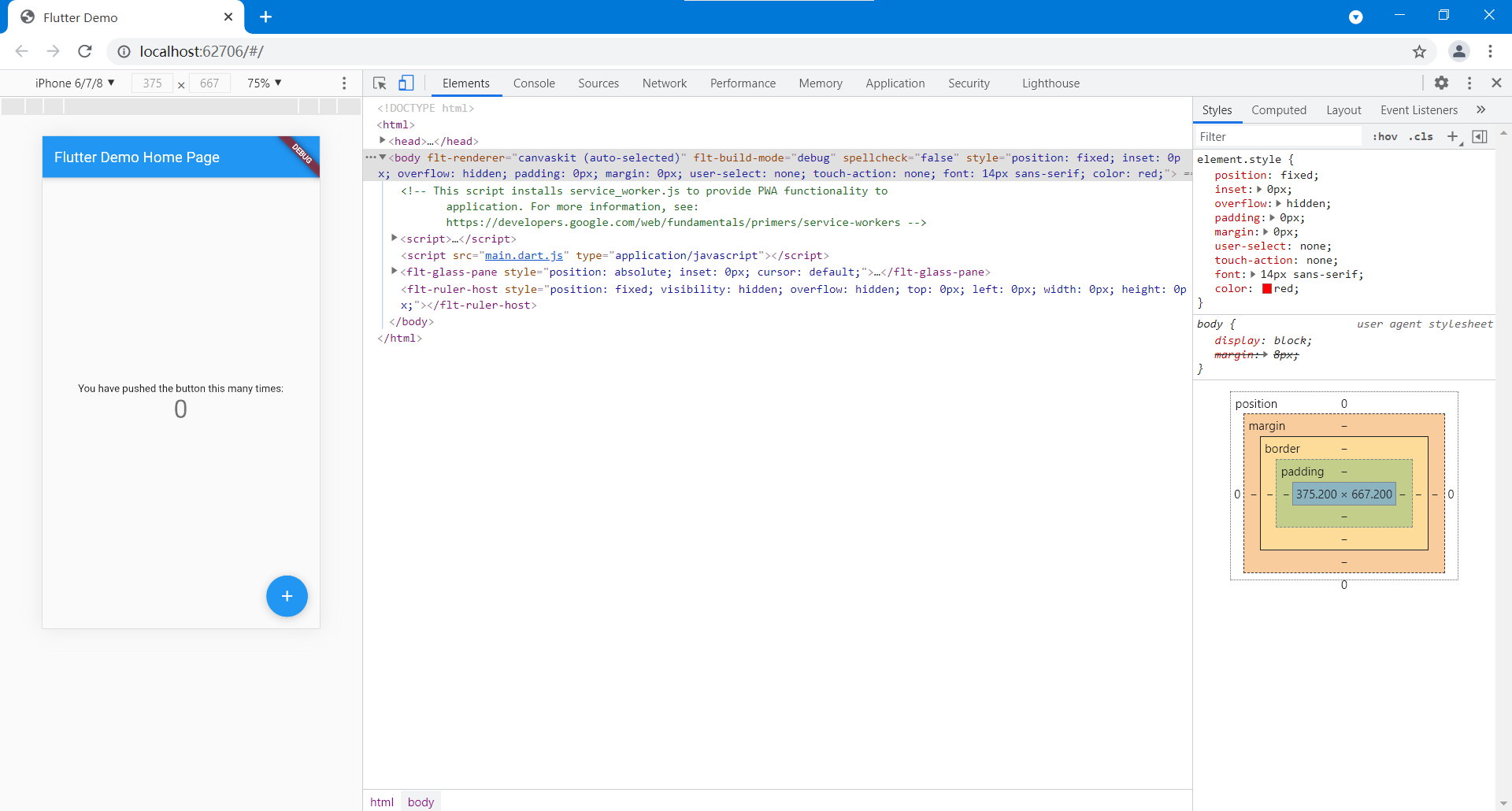Switch to the Network tab

point(665,83)
